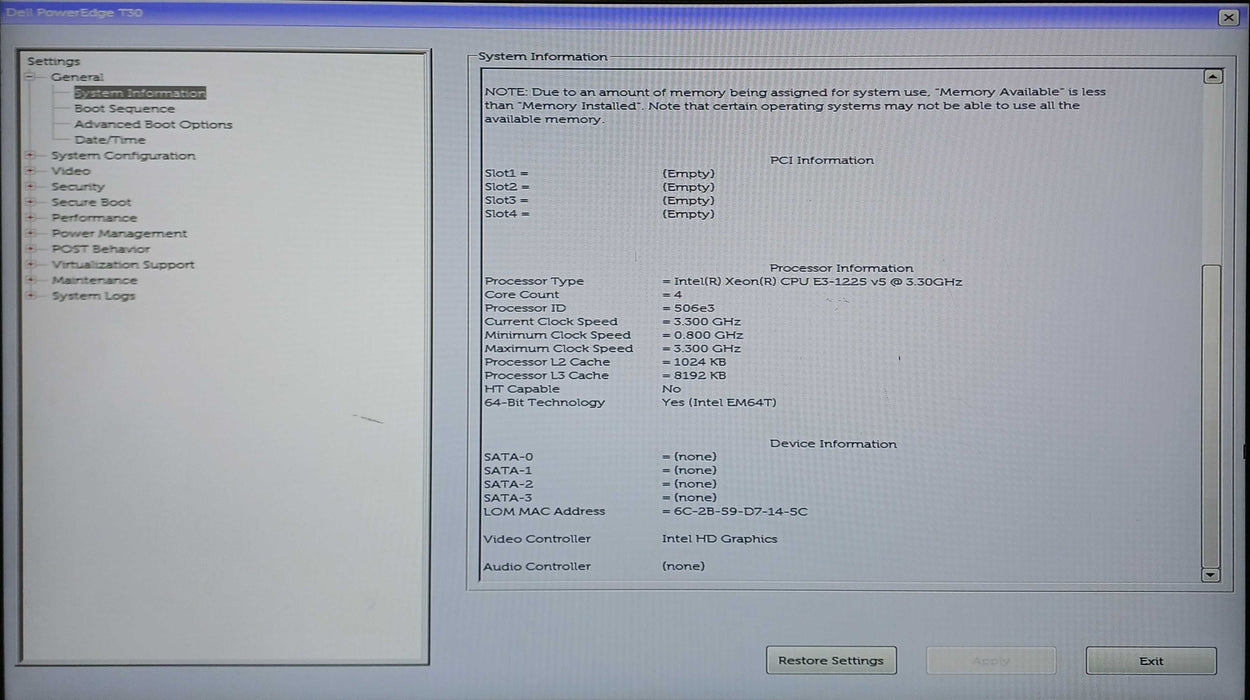Expand the Performance section
The width and height of the screenshot is (1250, 700).
pyautogui.click(x=33, y=217)
